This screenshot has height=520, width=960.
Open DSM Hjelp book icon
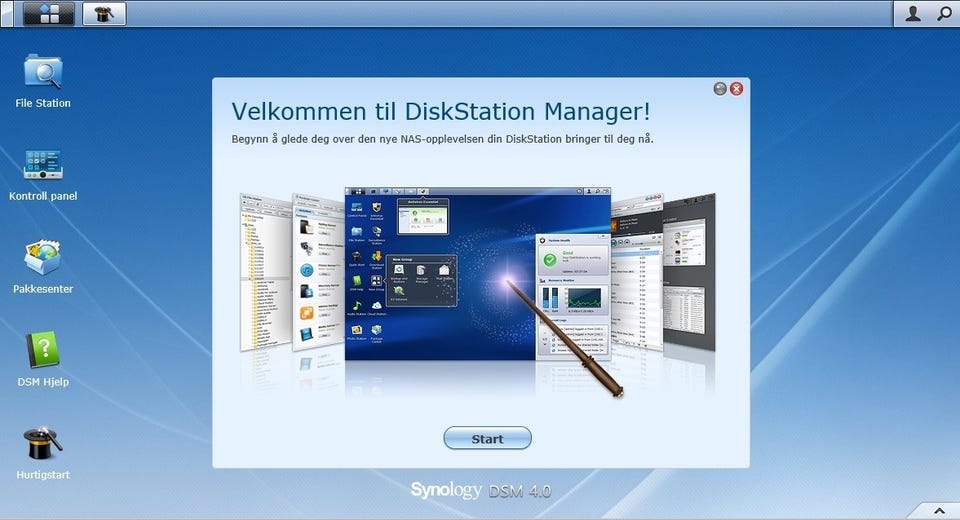[x=43, y=360]
